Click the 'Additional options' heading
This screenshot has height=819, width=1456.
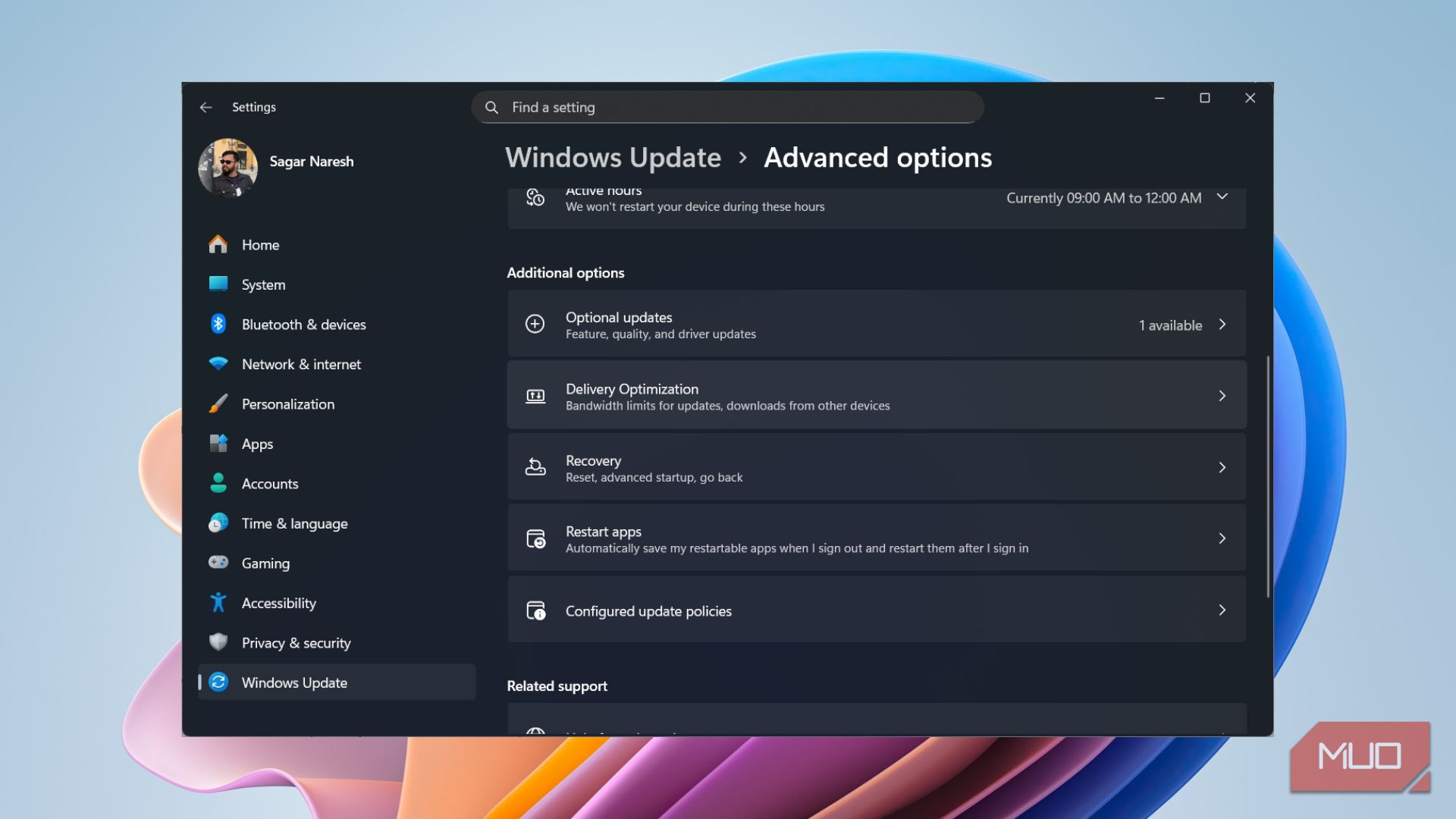[565, 273]
